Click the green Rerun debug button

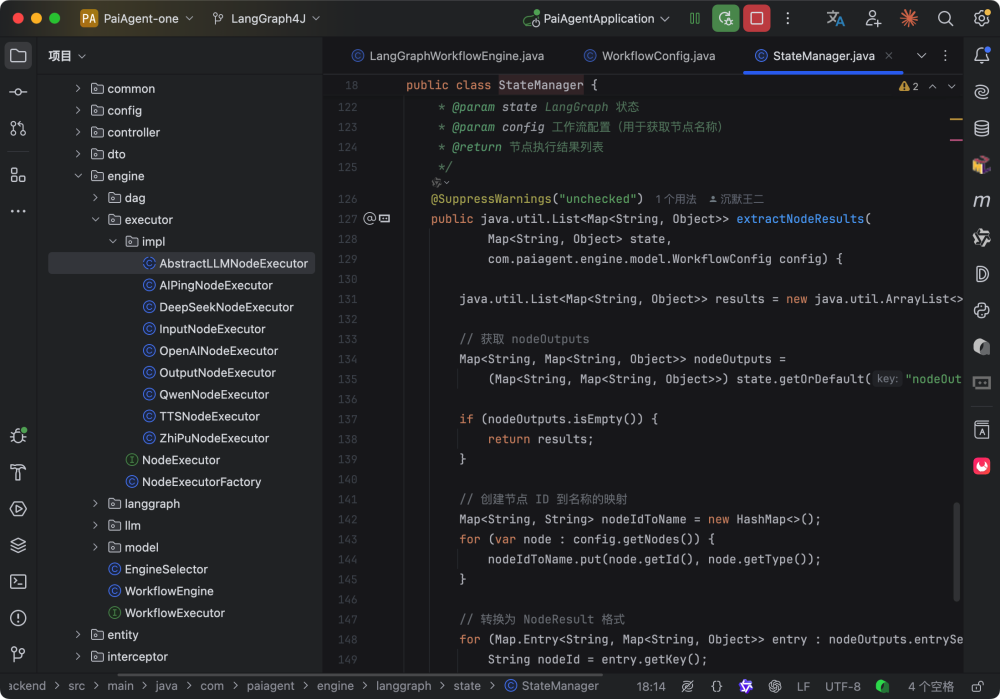tap(726, 18)
